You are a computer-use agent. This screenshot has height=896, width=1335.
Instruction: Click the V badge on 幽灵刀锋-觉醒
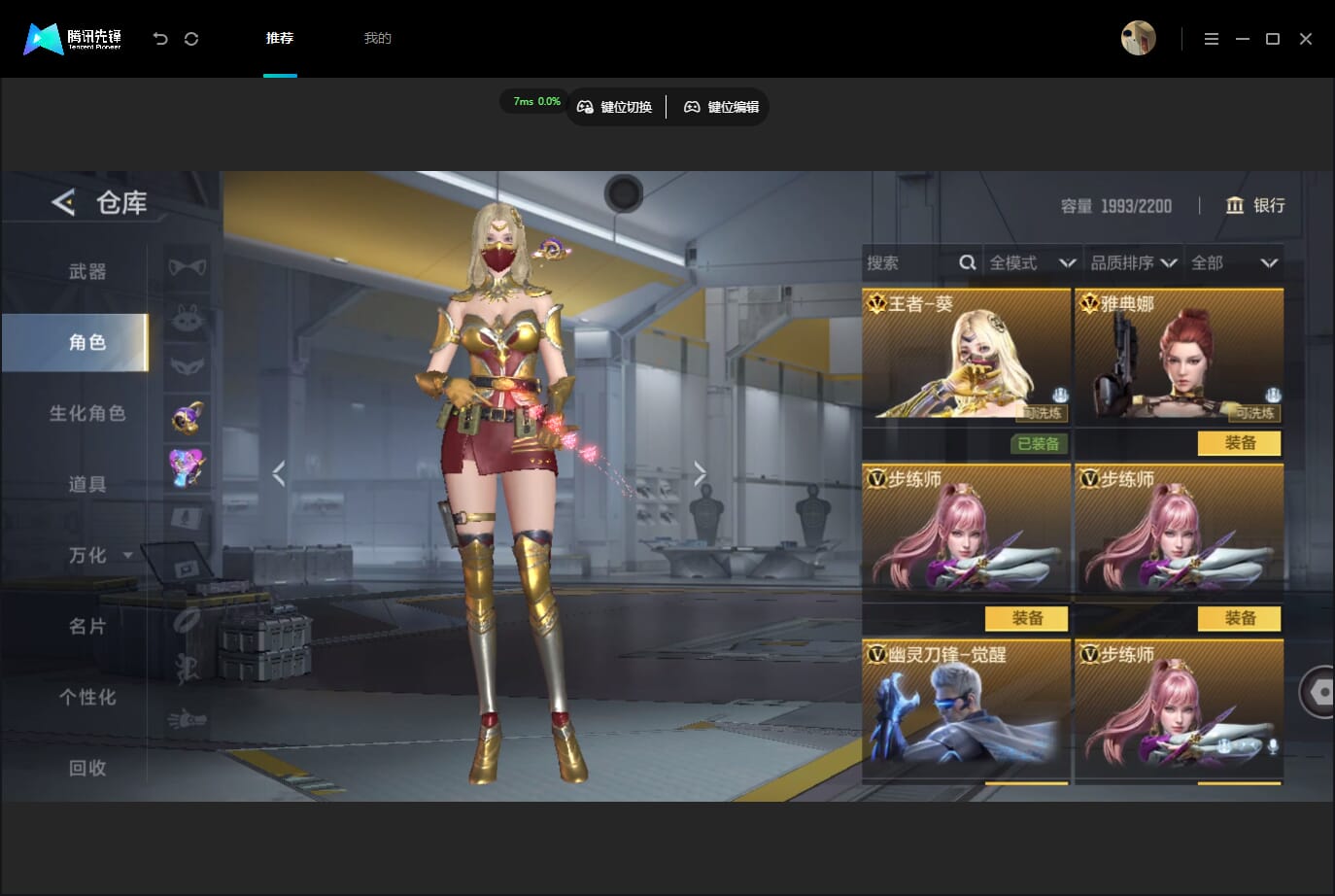tap(876, 654)
